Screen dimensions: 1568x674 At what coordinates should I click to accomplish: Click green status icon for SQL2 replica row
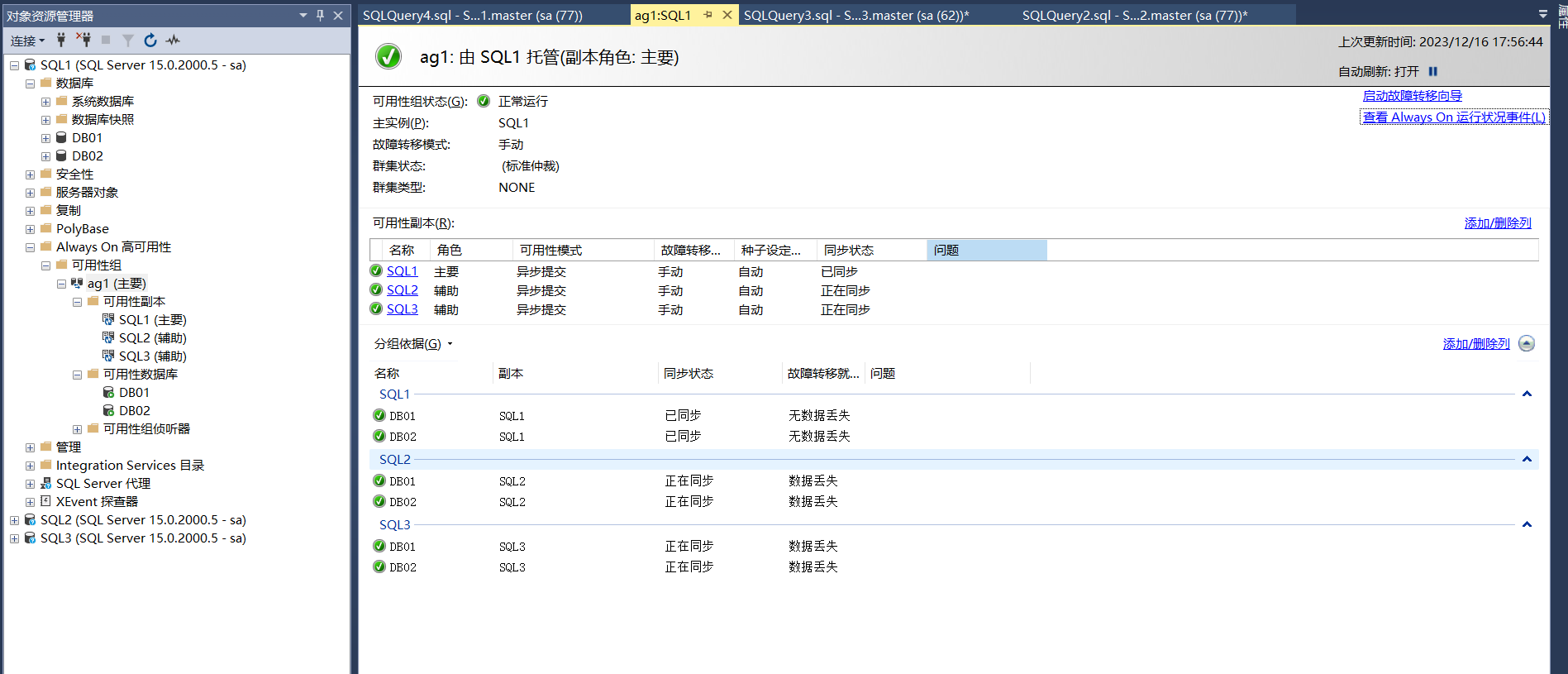tap(376, 289)
